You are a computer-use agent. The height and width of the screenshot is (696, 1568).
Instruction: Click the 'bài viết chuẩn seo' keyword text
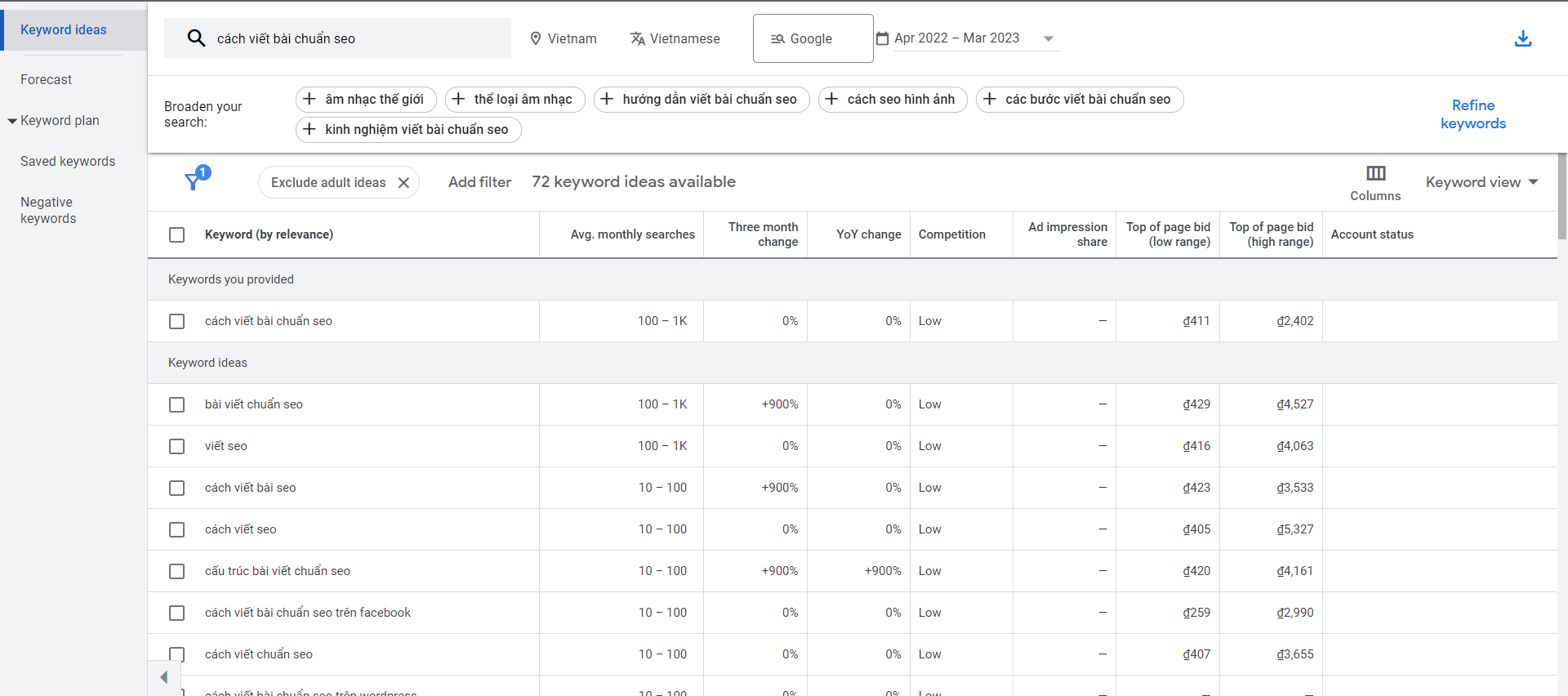pyautogui.click(x=254, y=404)
